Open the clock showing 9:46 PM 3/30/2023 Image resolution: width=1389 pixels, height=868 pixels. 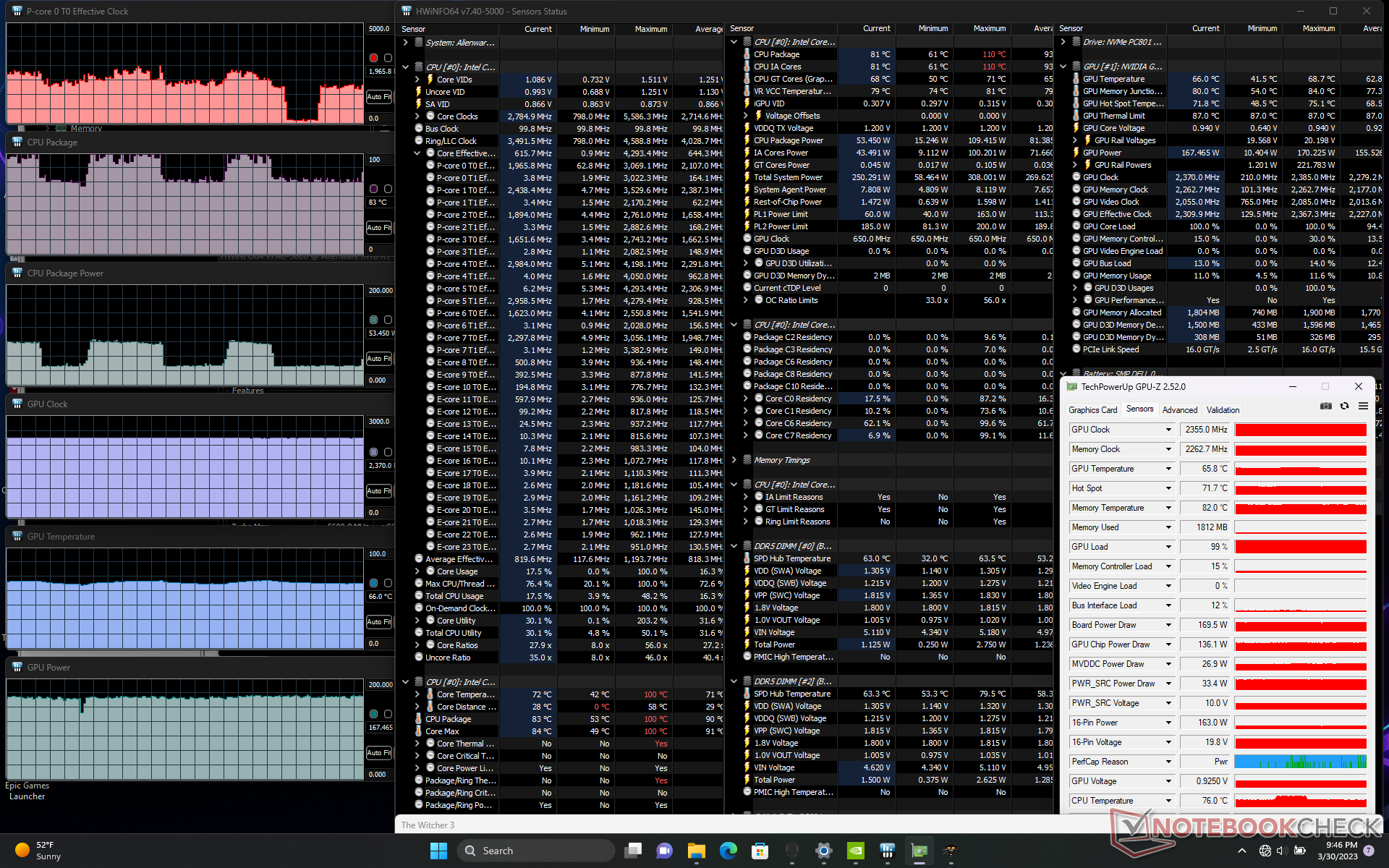(1337, 851)
